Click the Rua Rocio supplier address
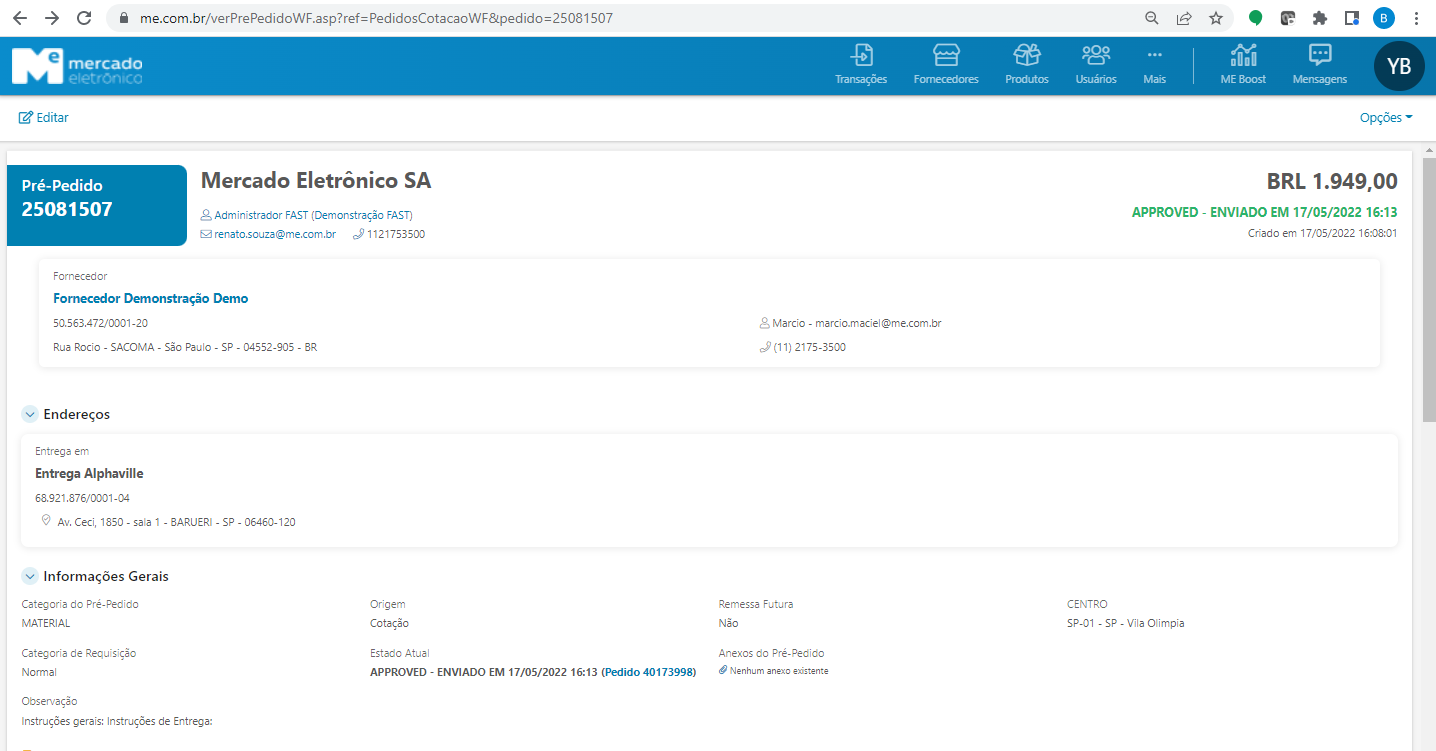Viewport: 1436px width, 751px height. (185, 347)
